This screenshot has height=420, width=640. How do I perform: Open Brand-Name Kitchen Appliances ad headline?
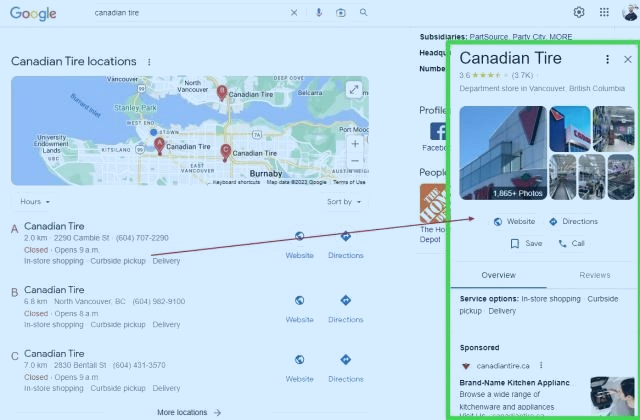(x=514, y=383)
